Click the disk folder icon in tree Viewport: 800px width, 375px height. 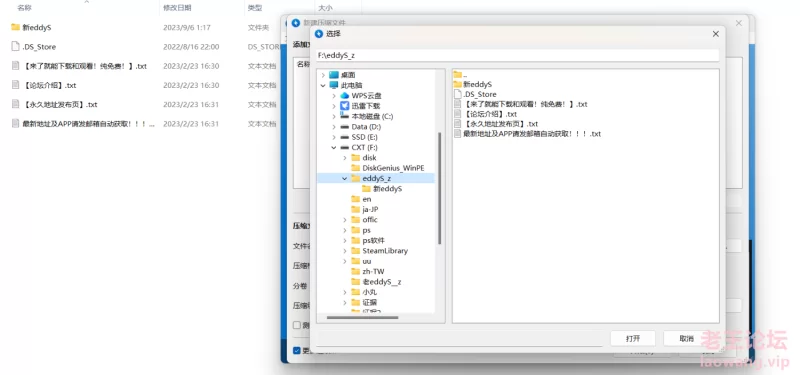click(x=356, y=158)
